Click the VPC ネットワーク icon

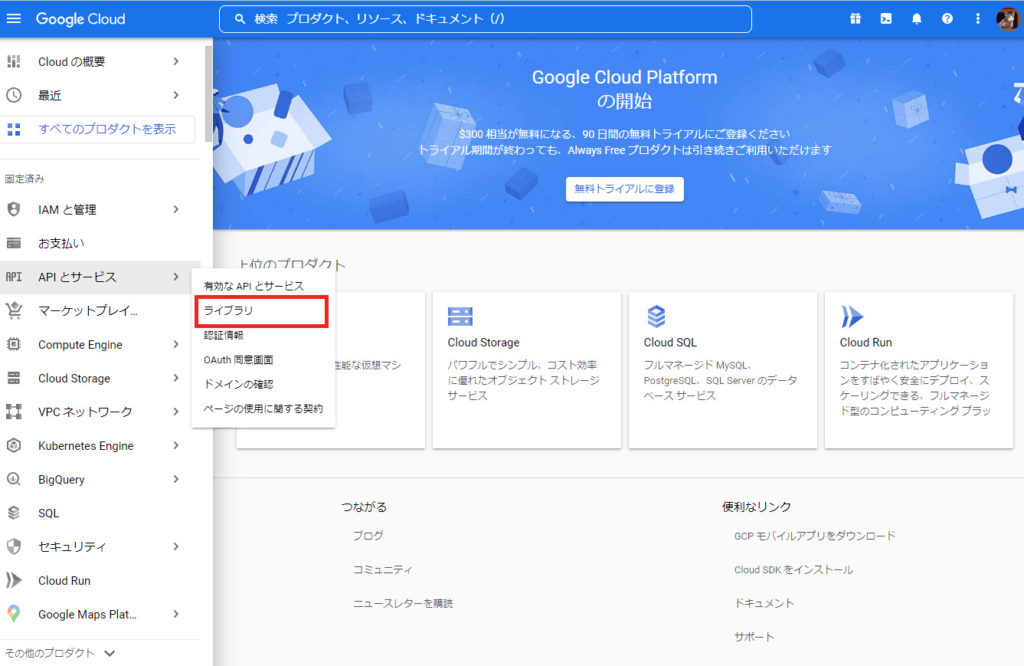point(14,412)
